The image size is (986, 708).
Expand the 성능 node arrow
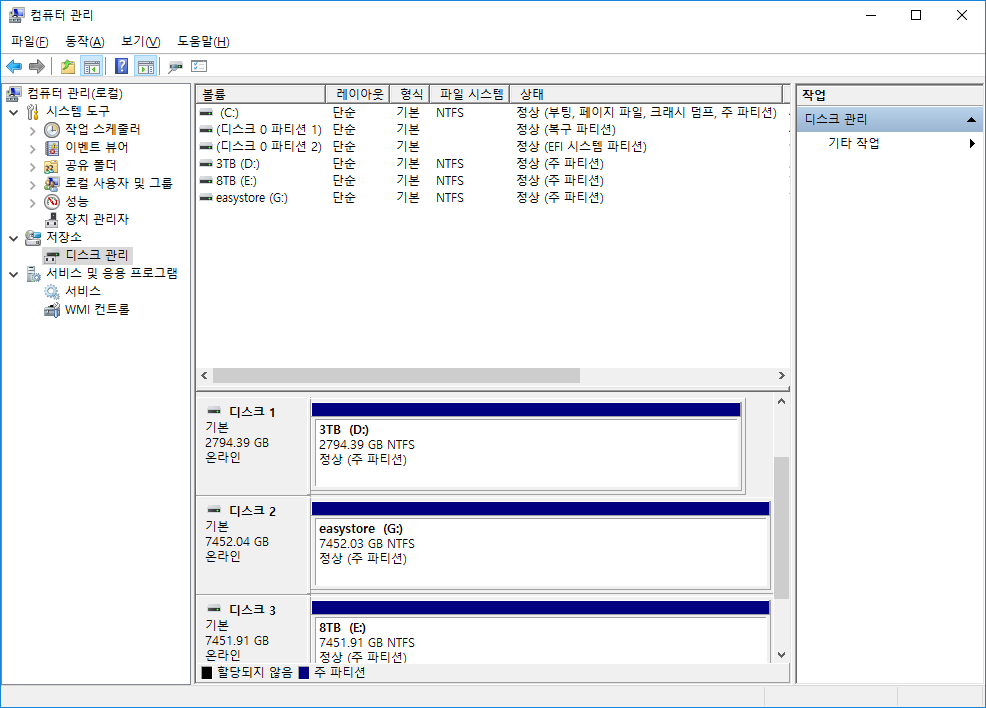pyautogui.click(x=33, y=202)
